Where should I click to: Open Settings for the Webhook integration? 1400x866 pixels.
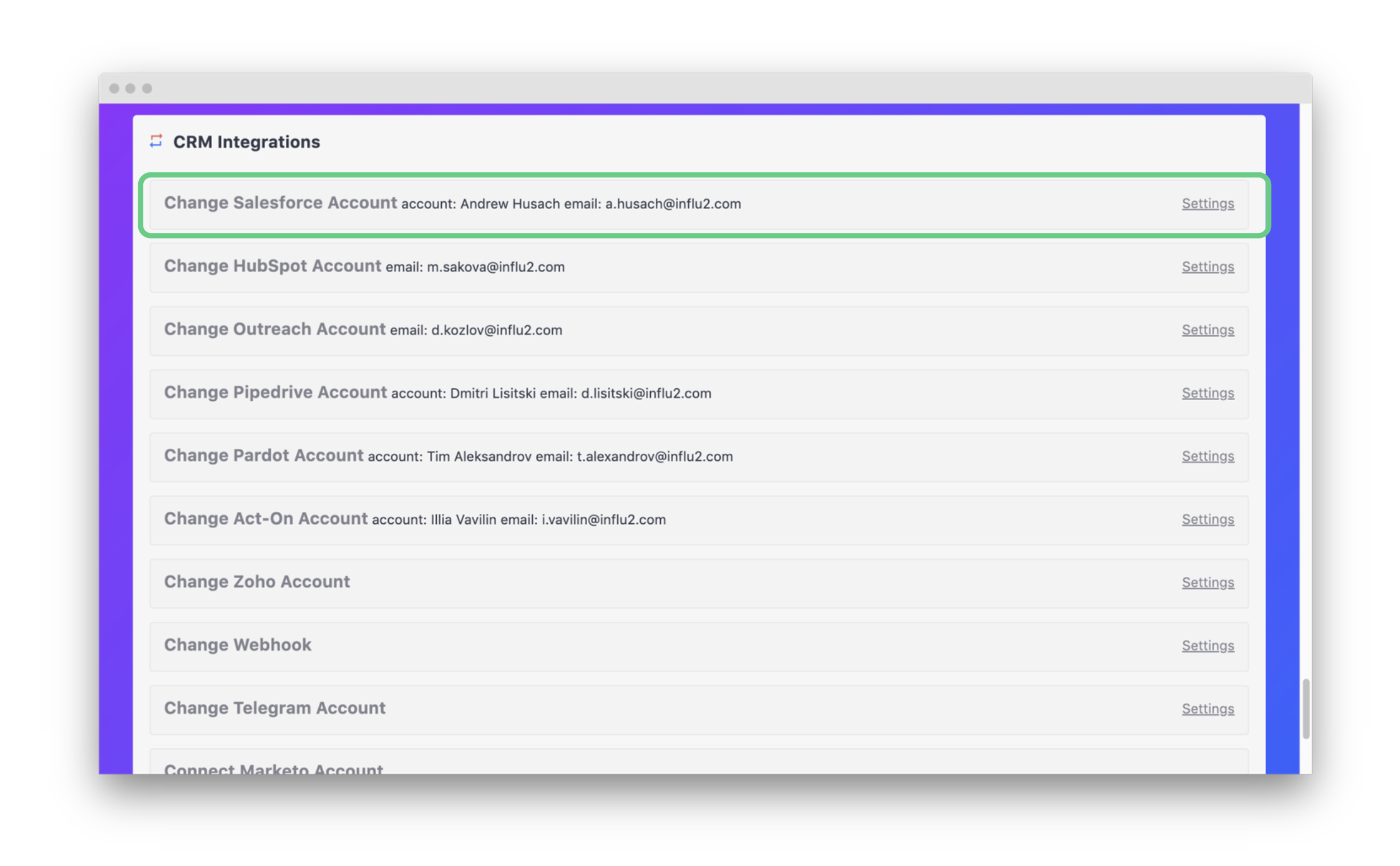coord(1207,645)
